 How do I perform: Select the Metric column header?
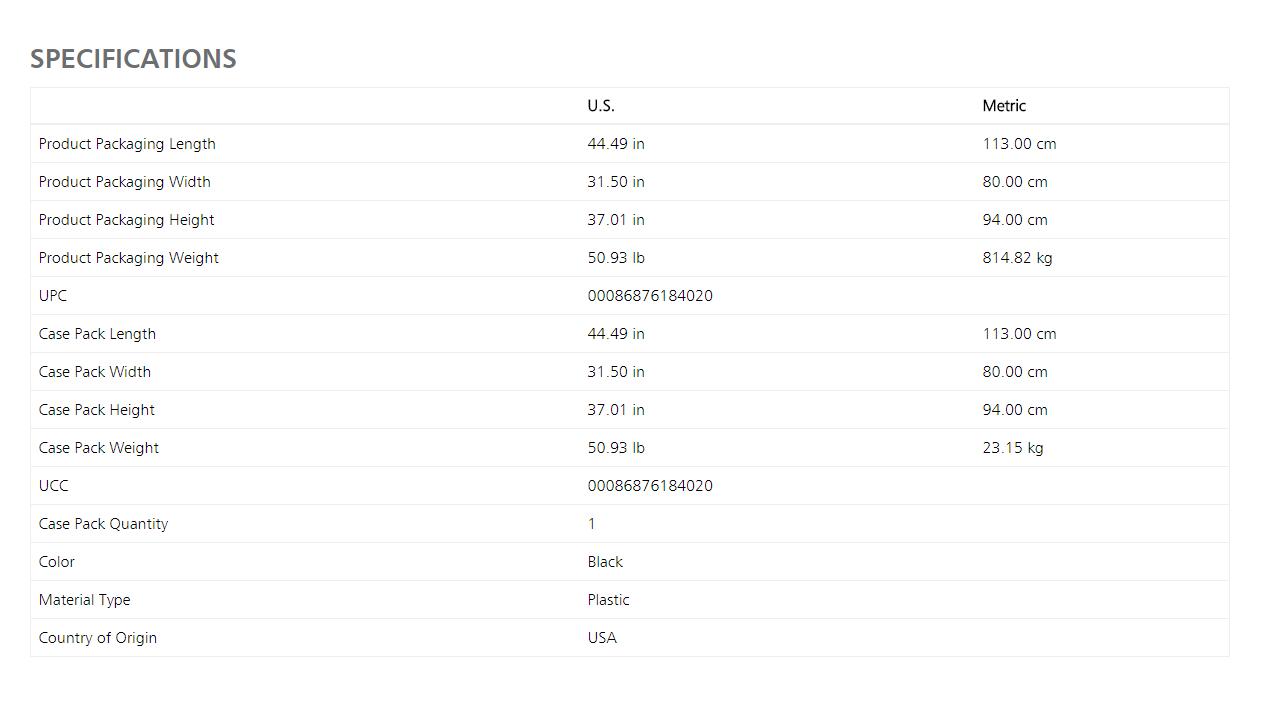pos(1004,106)
